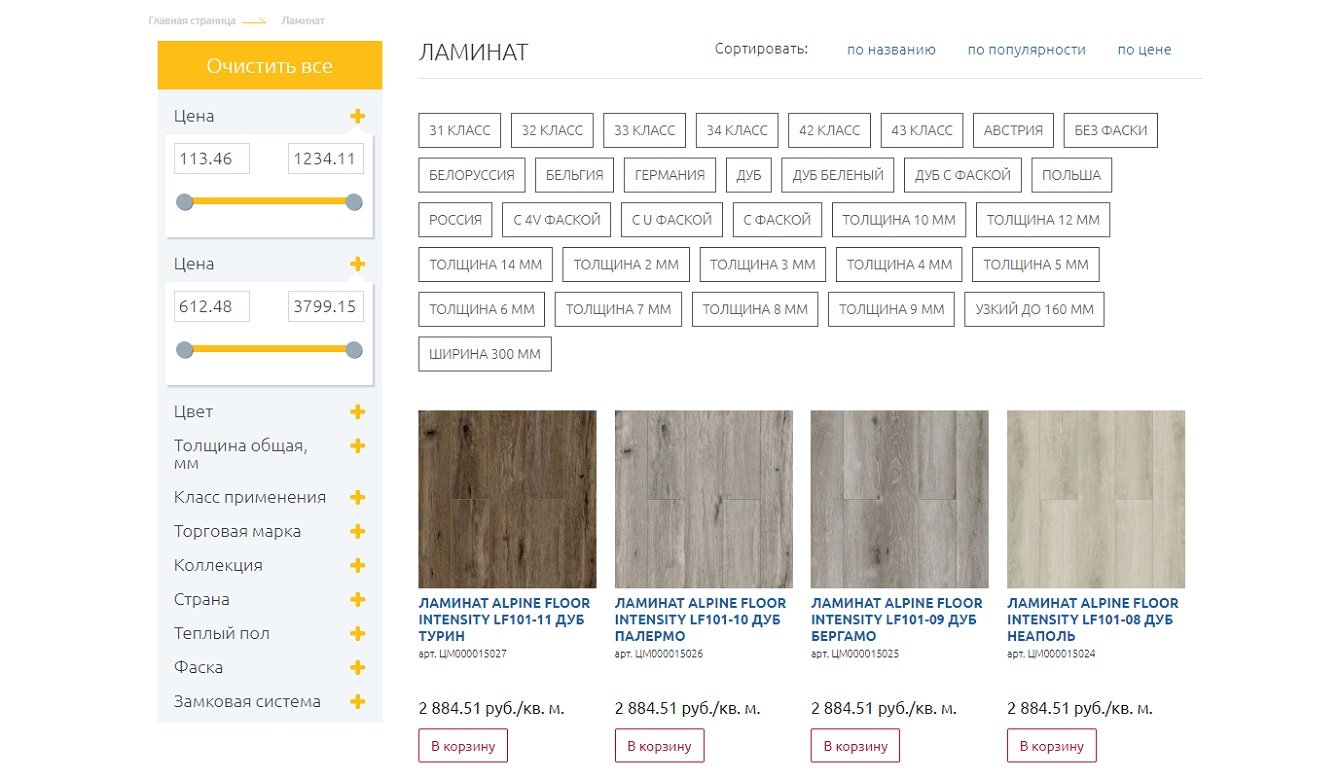
Task: Pick the ТОЛЩИНА 10 ММ tag
Action: [x=899, y=220]
